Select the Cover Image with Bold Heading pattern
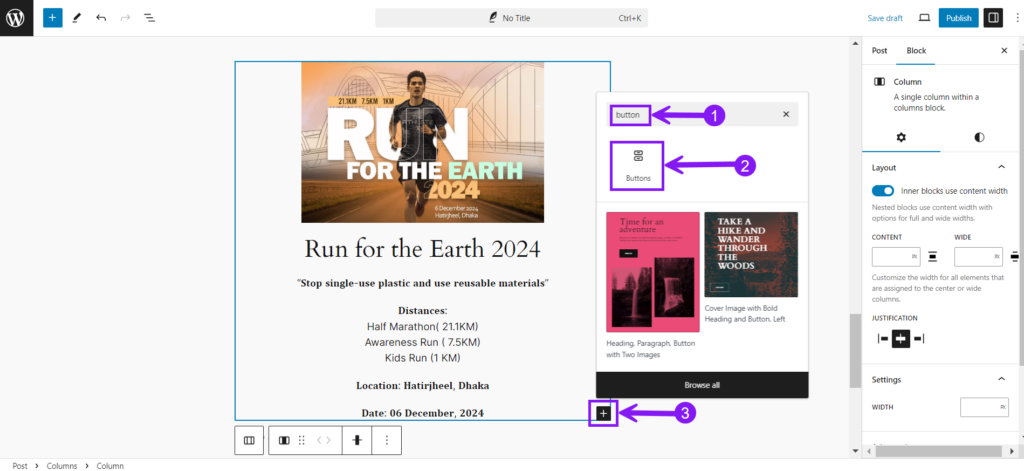The height and width of the screenshot is (471, 1024). [751, 254]
